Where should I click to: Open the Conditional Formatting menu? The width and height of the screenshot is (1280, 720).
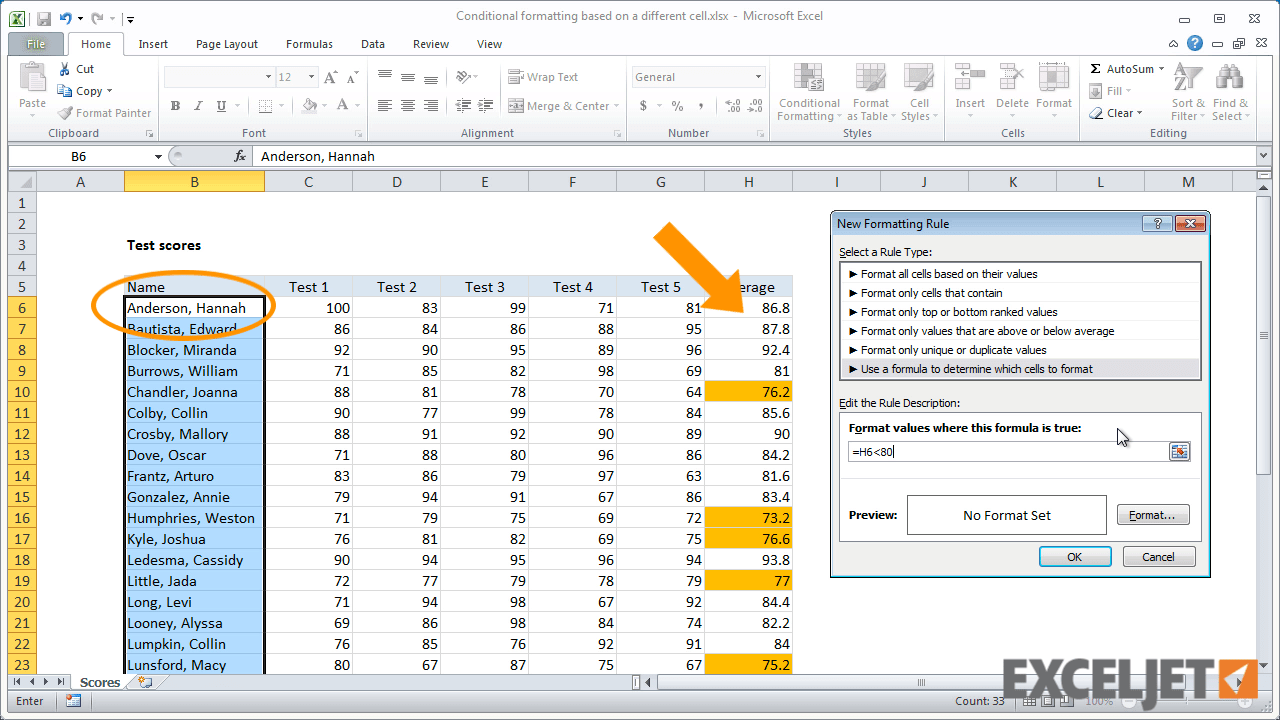pyautogui.click(x=808, y=92)
